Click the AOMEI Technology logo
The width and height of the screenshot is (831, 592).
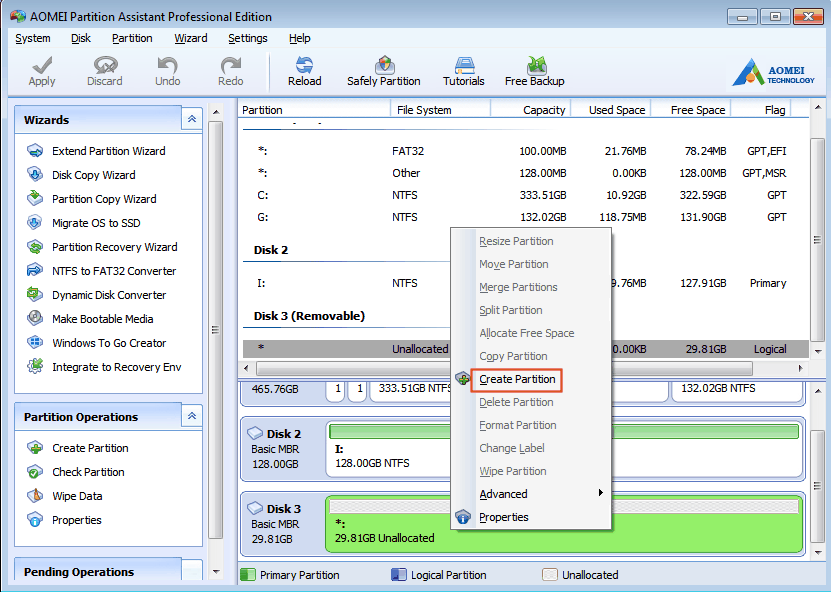tap(773, 73)
